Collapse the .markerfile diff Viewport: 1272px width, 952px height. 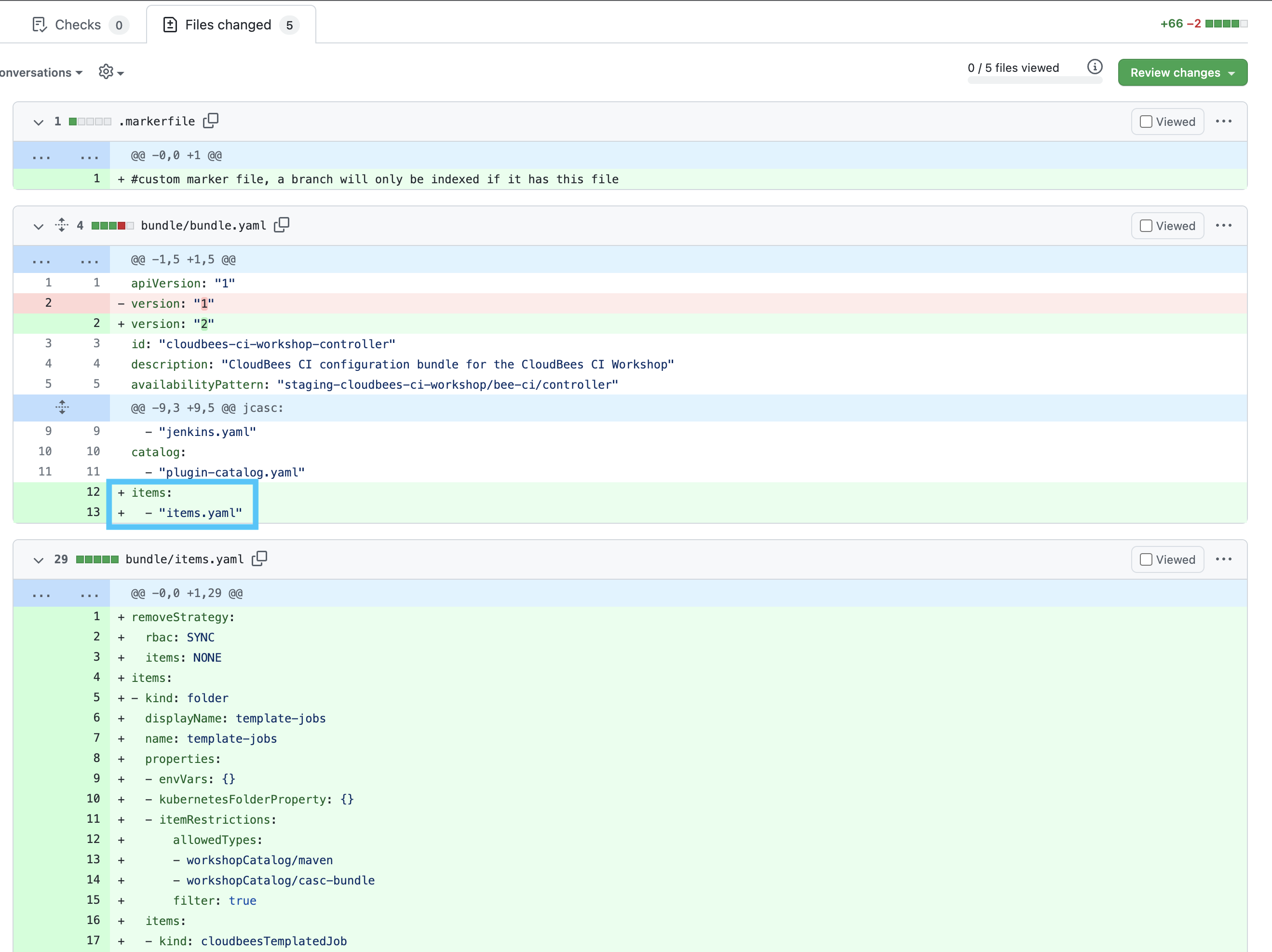click(39, 122)
